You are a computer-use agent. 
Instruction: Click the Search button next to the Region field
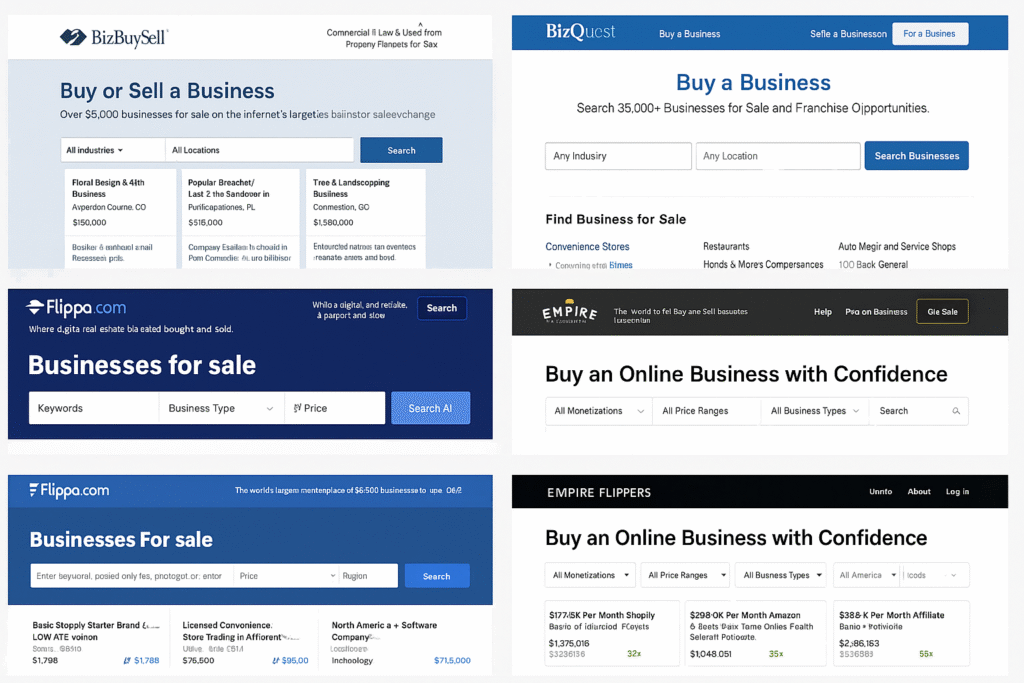(x=436, y=576)
